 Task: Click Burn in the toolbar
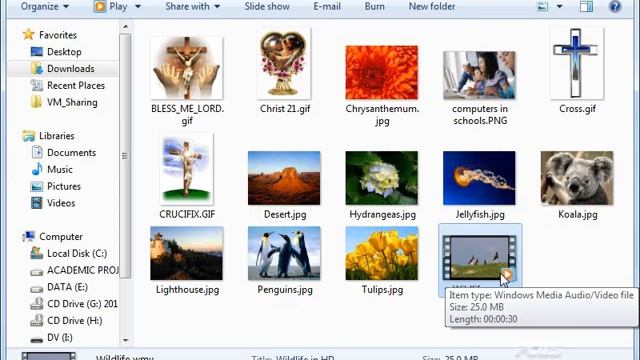coord(374,7)
